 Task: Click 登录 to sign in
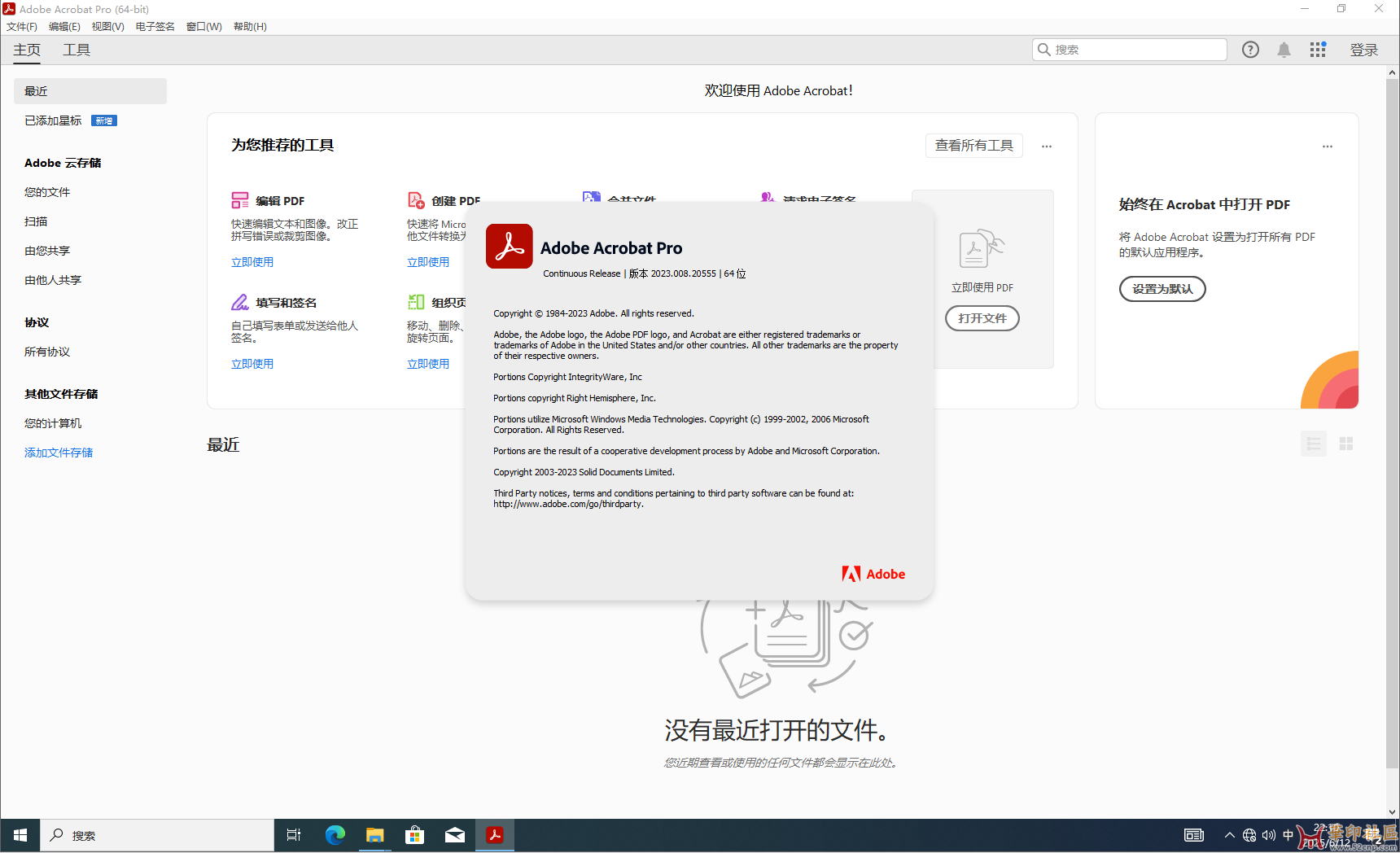point(1364,50)
